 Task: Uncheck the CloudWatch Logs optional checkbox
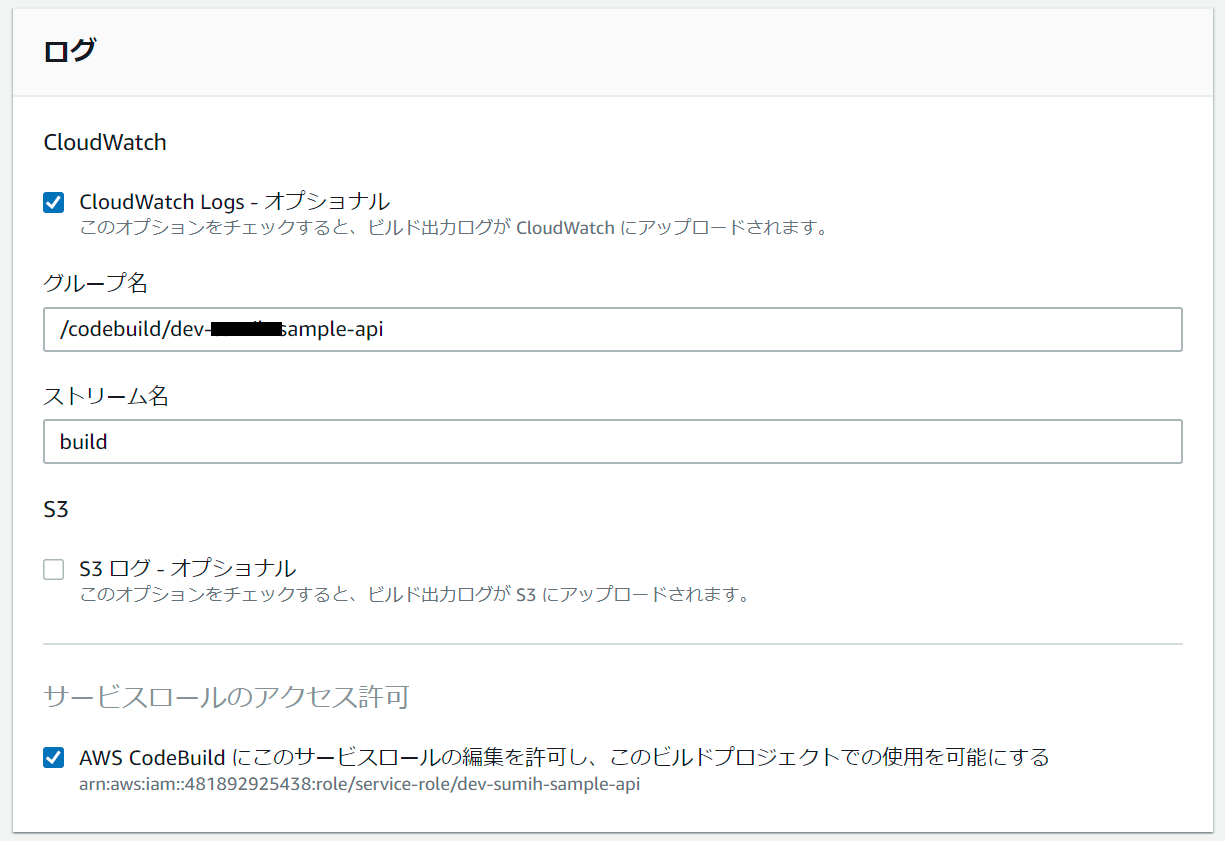54,203
